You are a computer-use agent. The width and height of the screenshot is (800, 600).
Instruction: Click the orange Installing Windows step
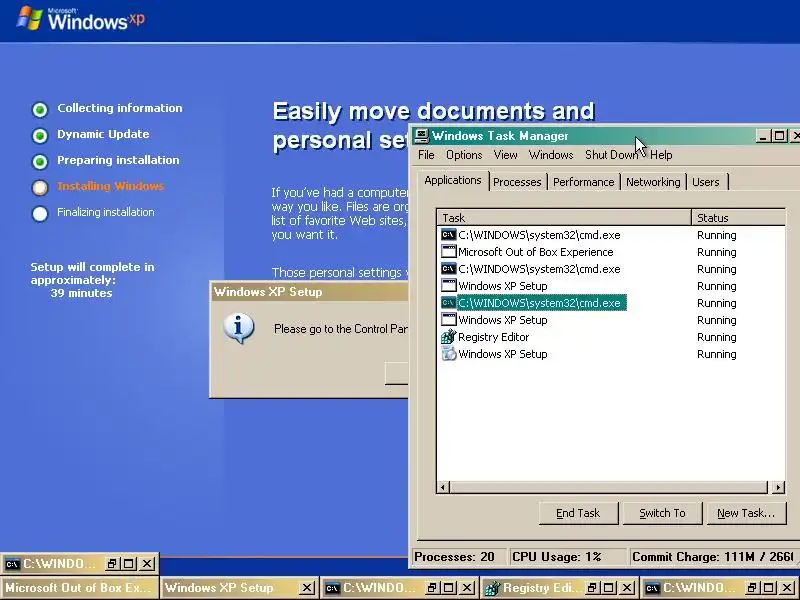tap(110, 186)
